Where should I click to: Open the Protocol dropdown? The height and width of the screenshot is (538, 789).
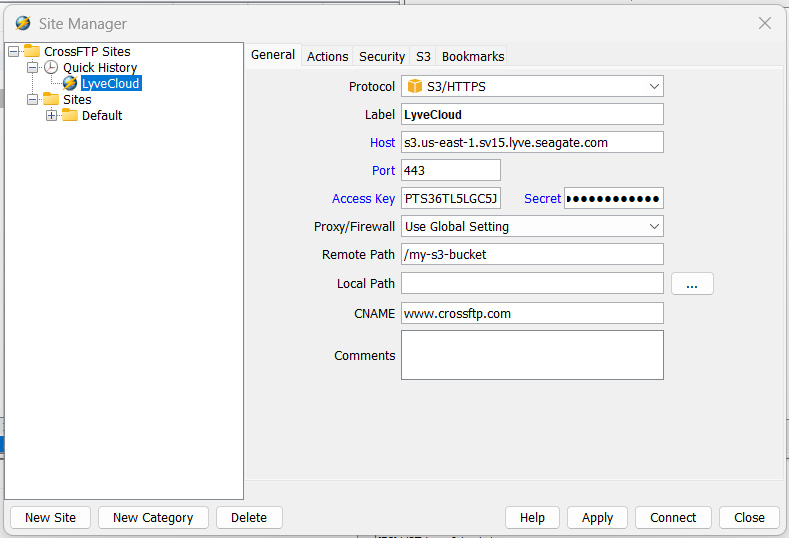(653, 87)
